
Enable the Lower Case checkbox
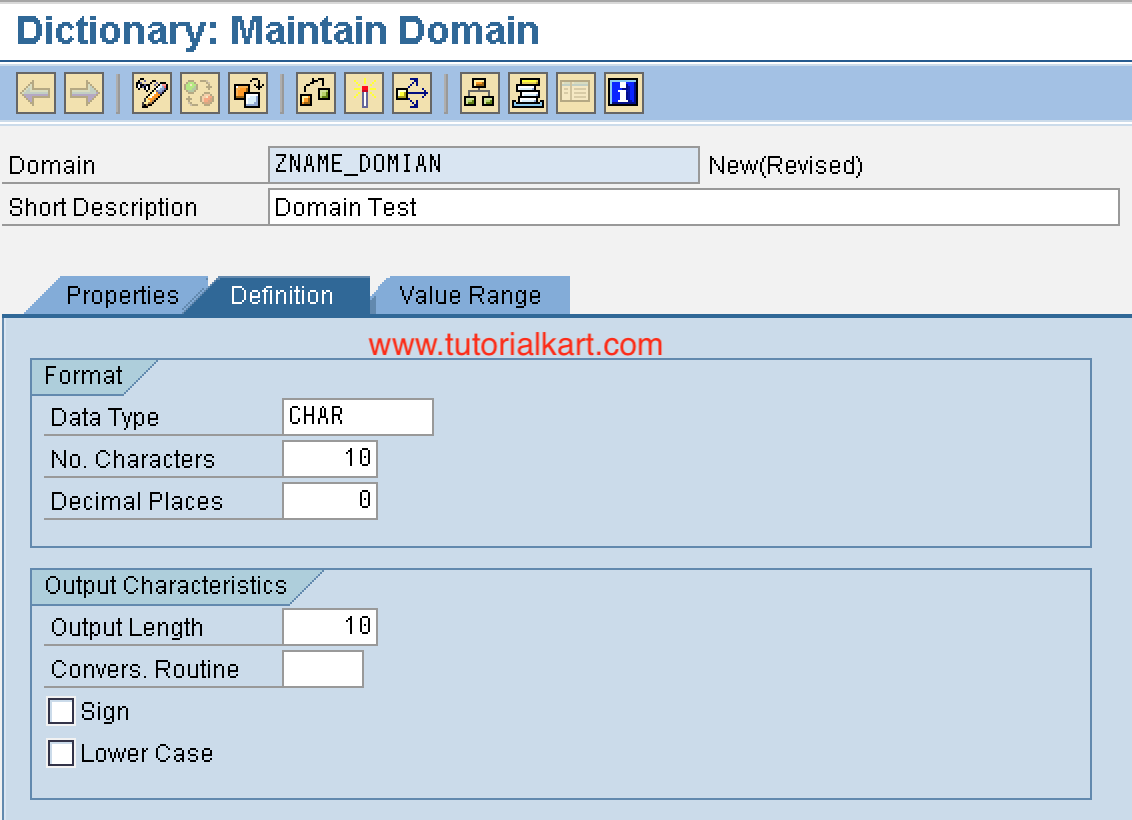[61, 753]
